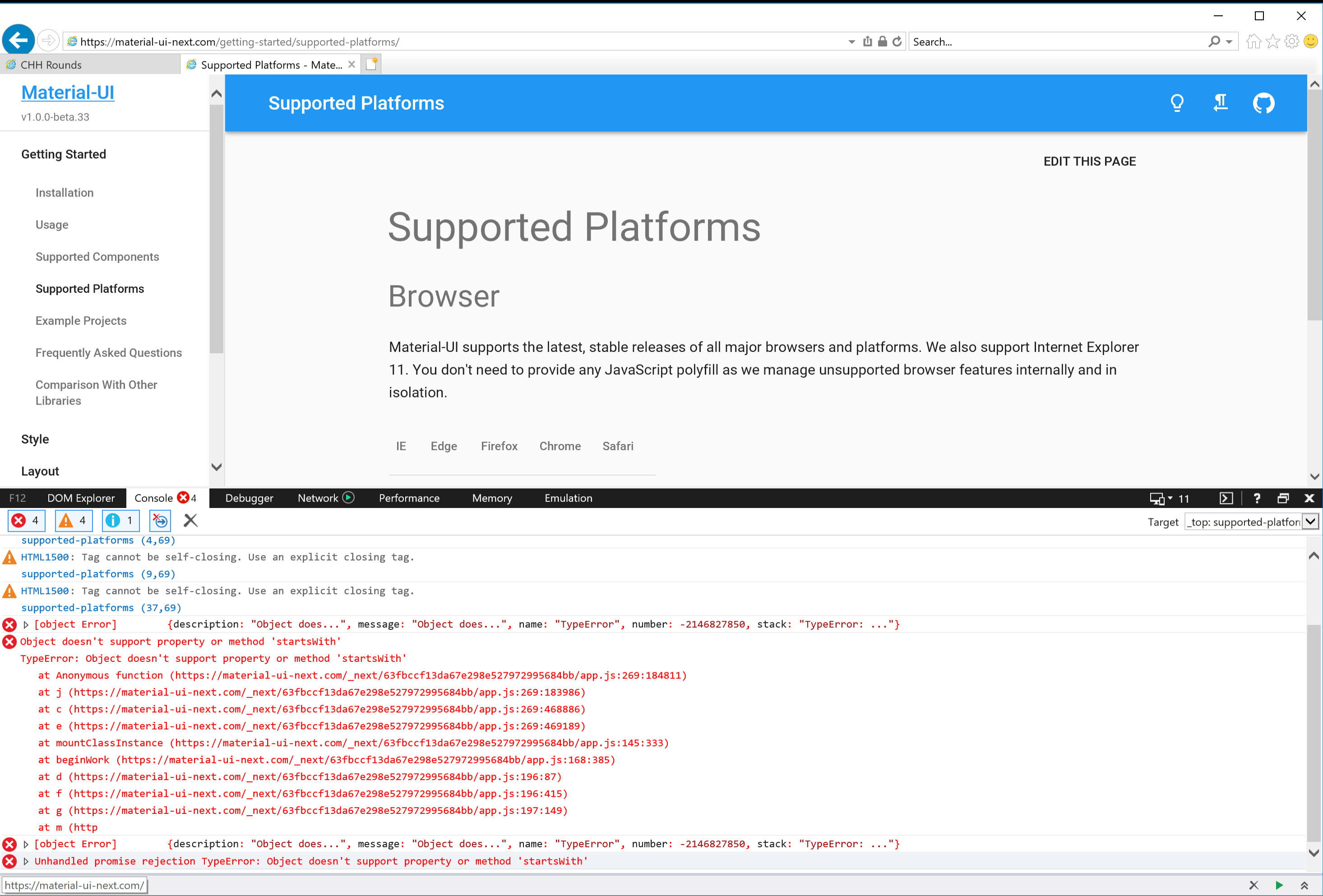Run the console script with green arrow

[x=1279, y=885]
